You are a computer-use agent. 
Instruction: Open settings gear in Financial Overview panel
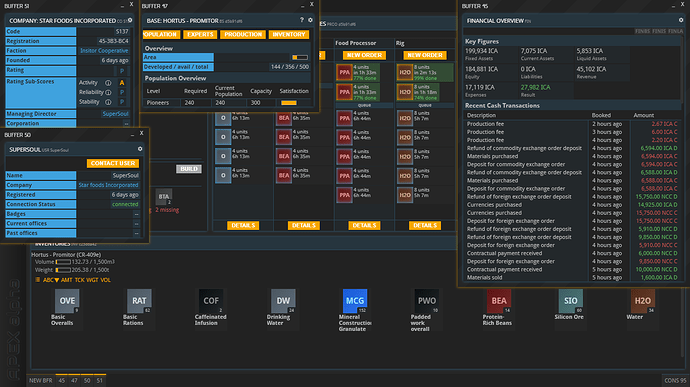click(681, 20)
